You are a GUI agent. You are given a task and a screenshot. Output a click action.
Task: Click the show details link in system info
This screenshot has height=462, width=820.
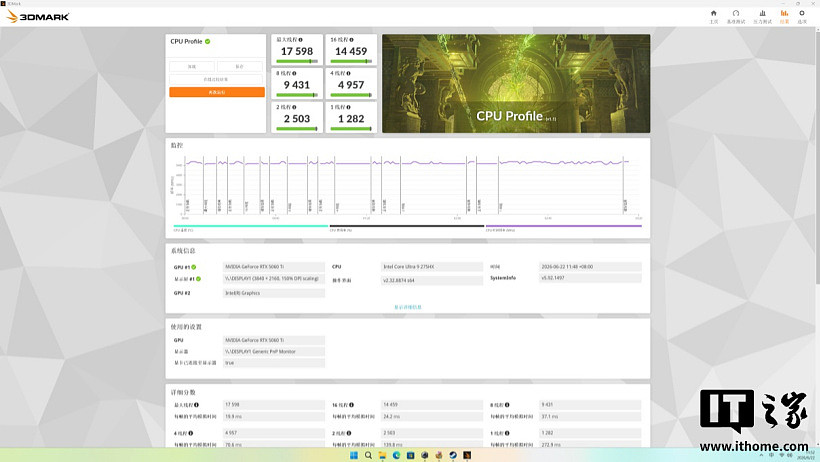click(407, 307)
